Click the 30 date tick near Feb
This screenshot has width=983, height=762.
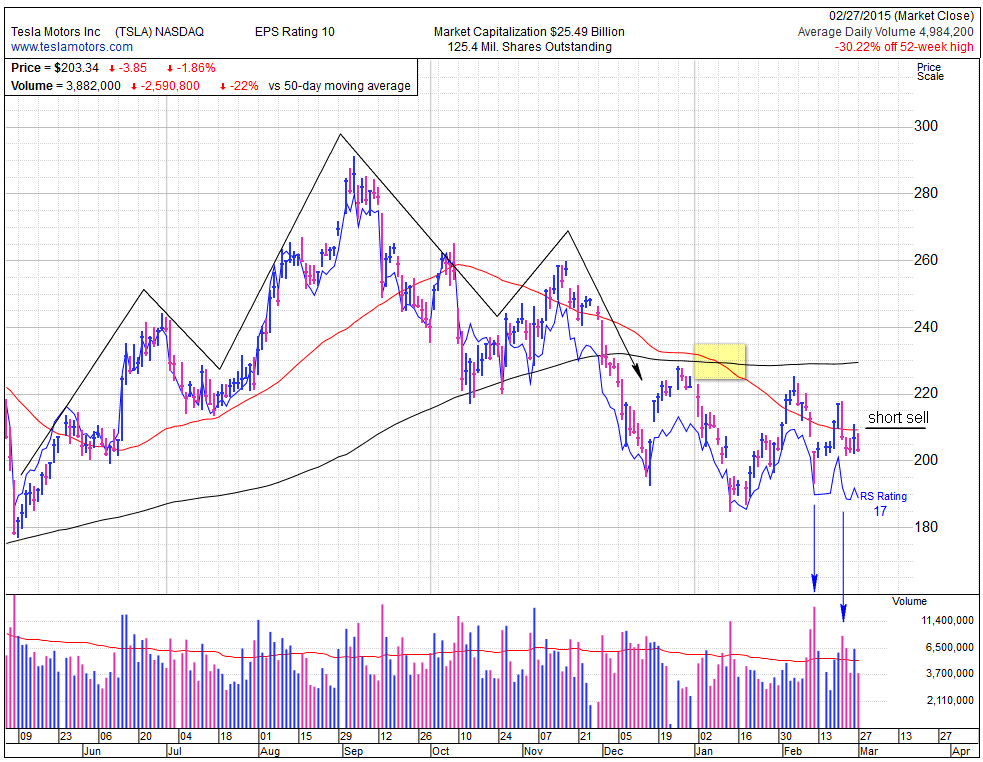click(786, 736)
